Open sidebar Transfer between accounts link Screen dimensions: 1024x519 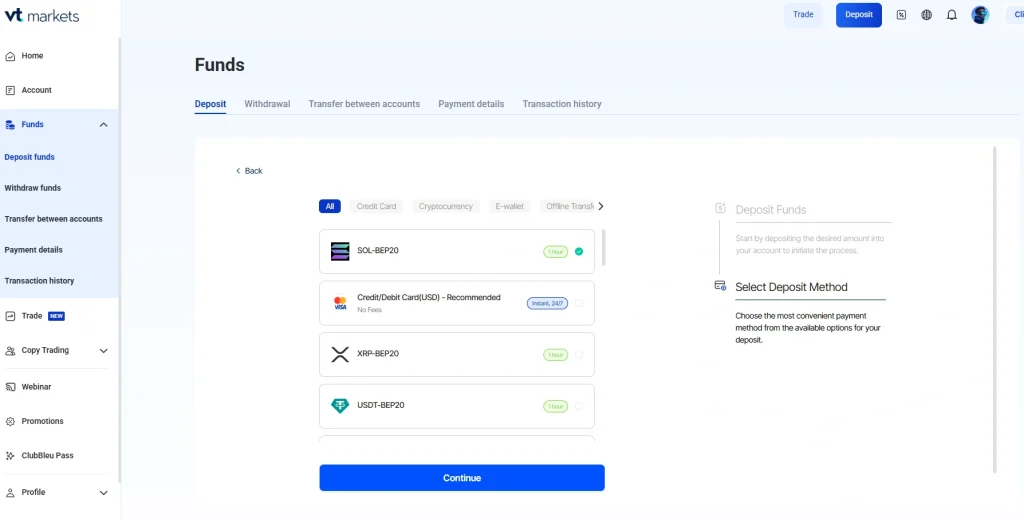click(x=54, y=219)
